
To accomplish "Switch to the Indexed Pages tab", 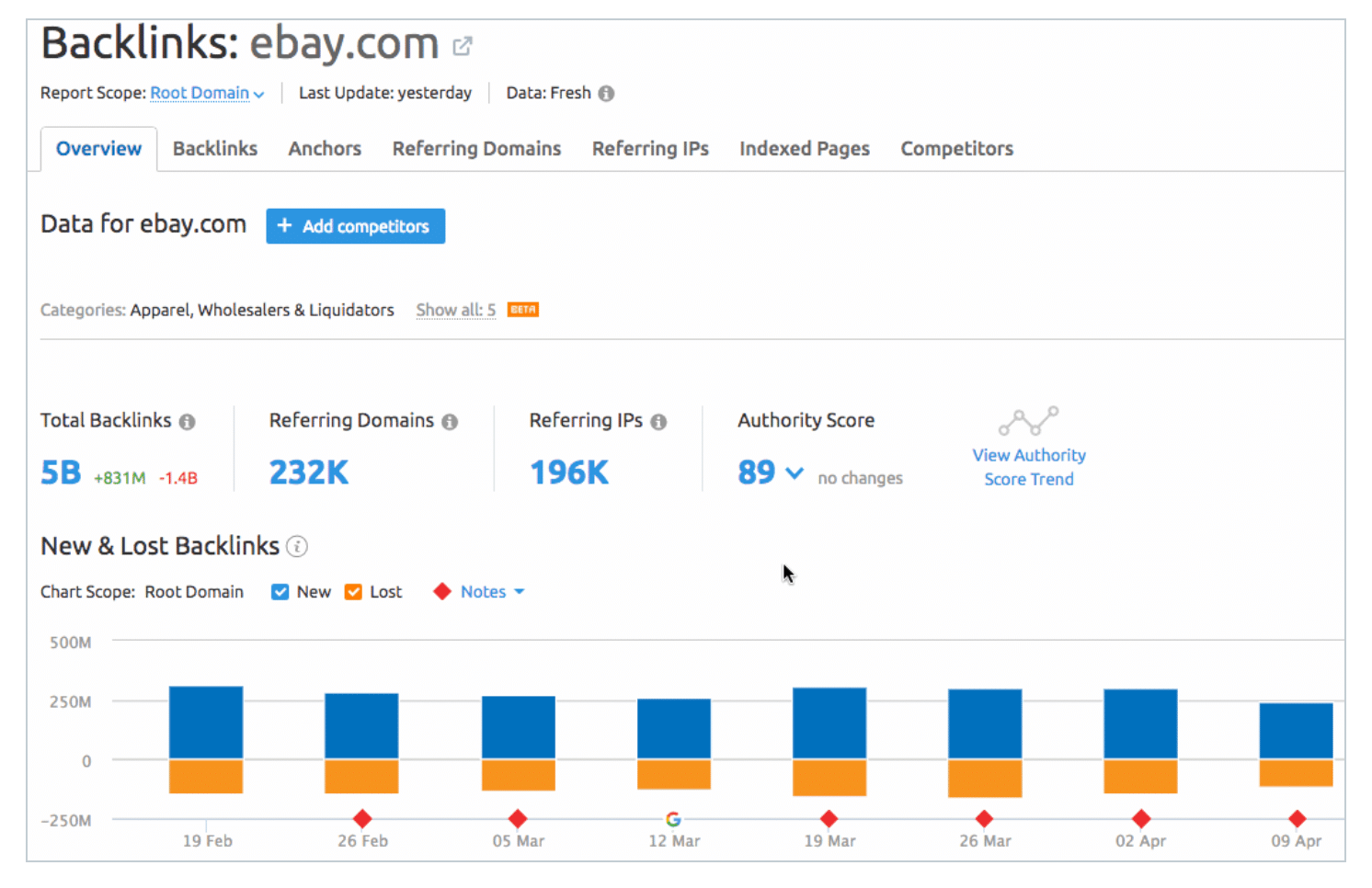I will coord(805,149).
